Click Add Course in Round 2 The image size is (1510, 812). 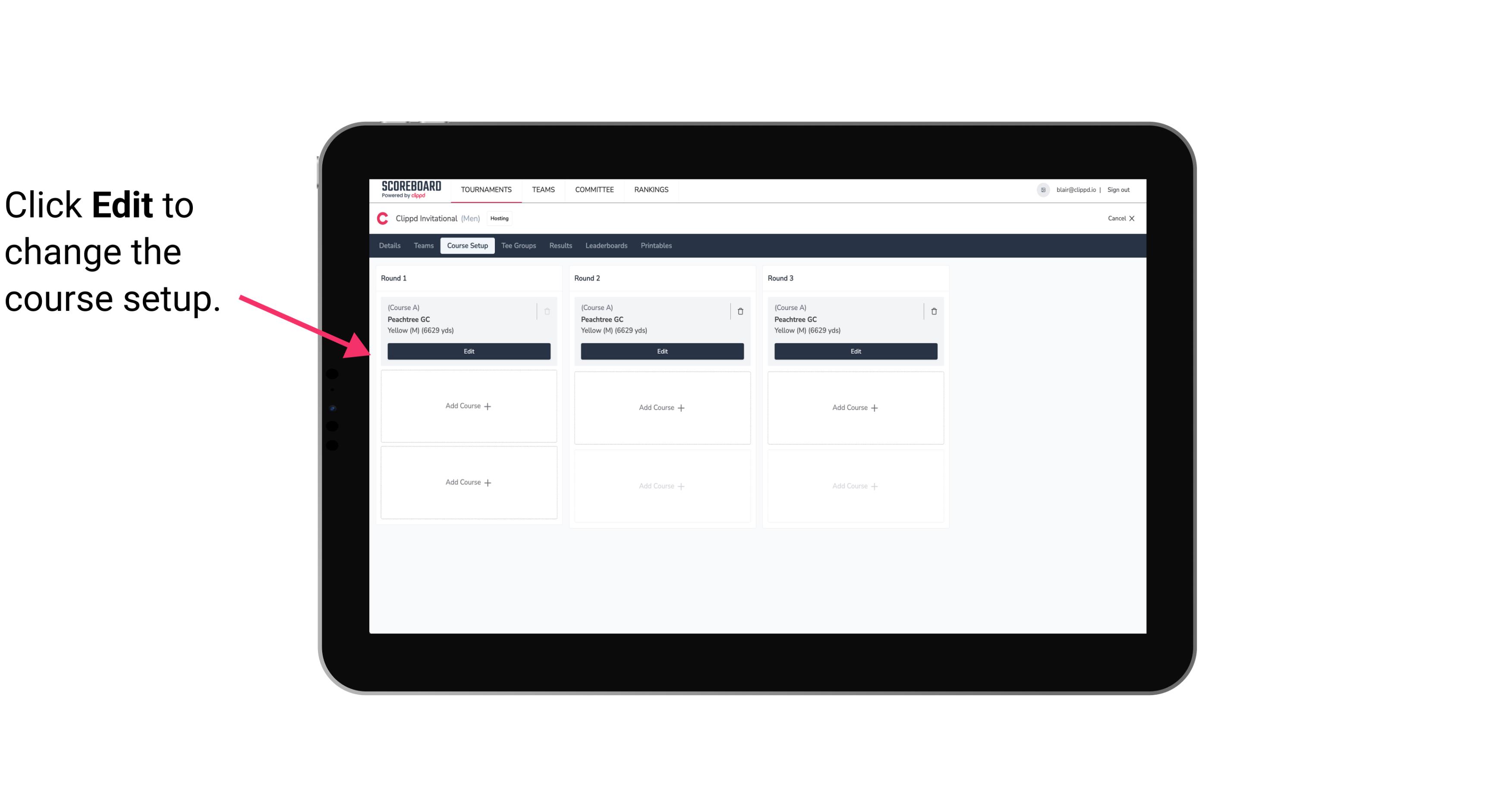661,407
